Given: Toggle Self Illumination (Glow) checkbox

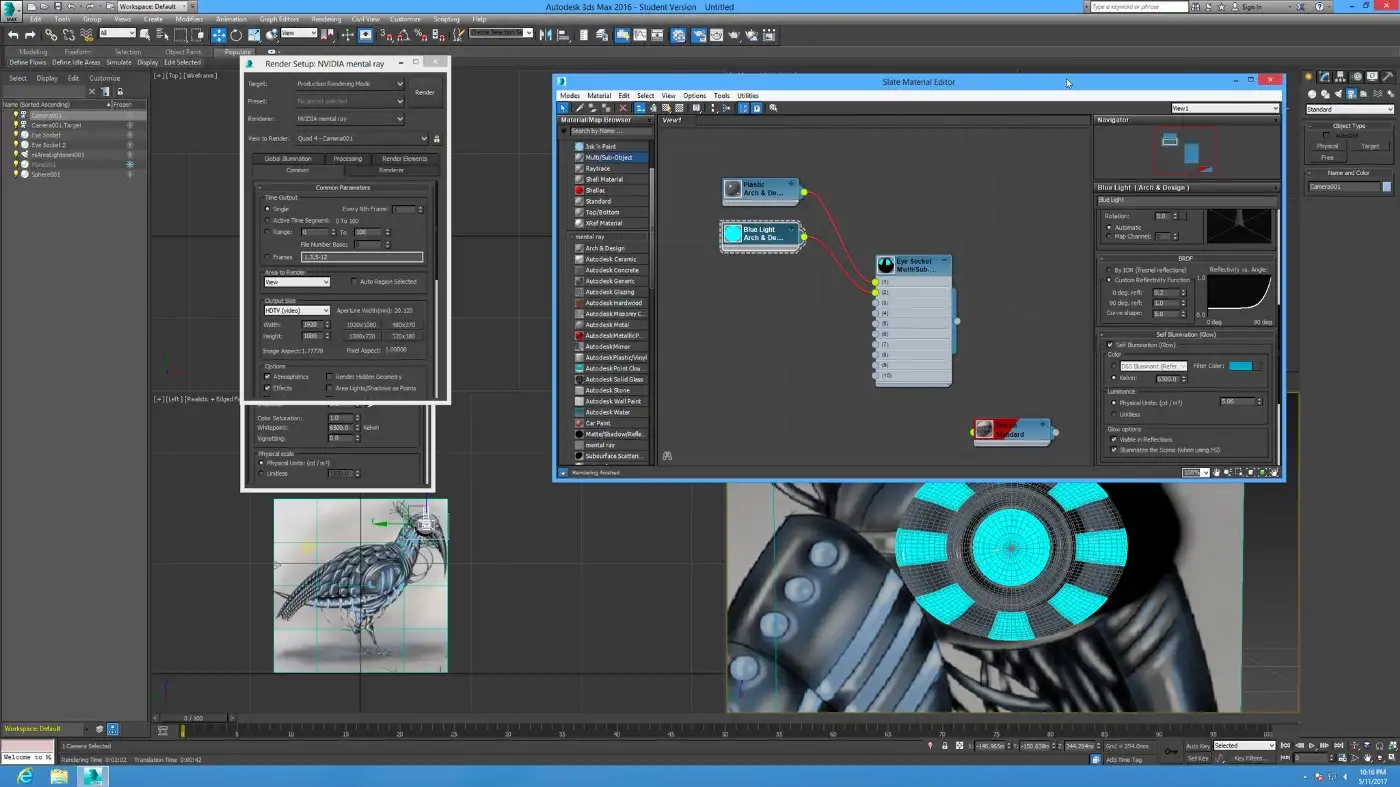Looking at the screenshot, I should 1110,345.
